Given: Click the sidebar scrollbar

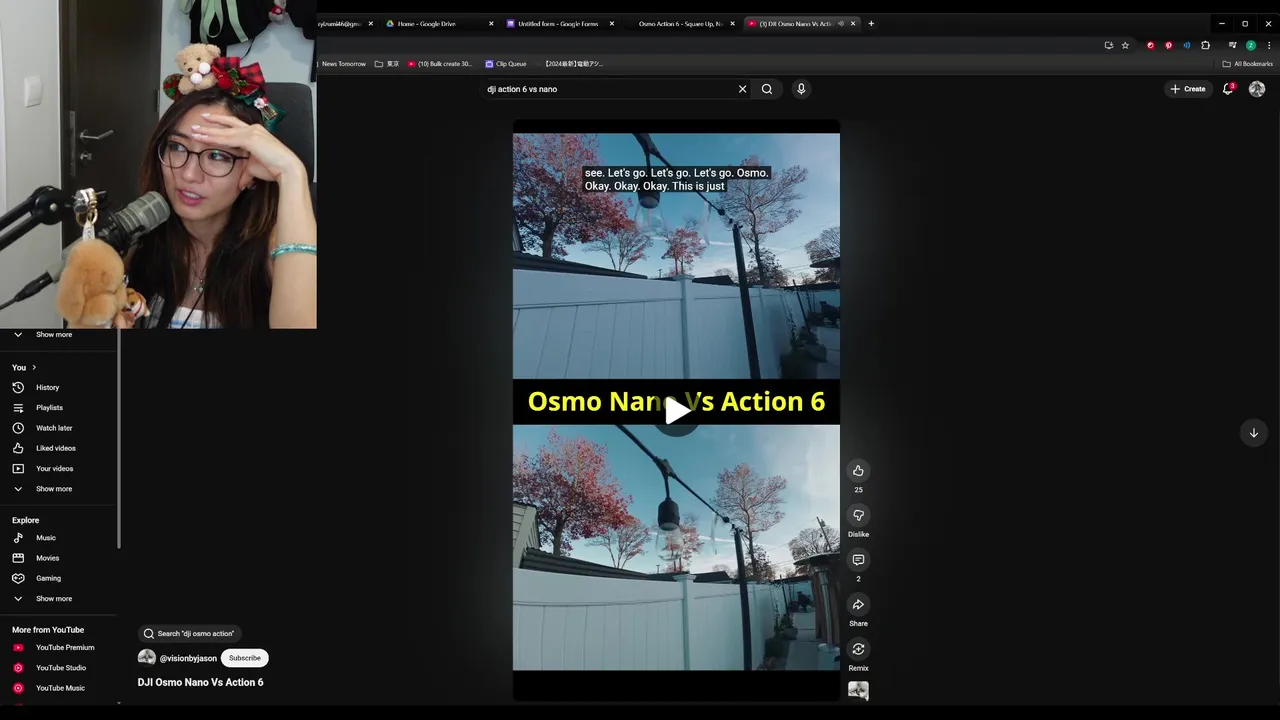Looking at the screenshot, I should point(119,440).
